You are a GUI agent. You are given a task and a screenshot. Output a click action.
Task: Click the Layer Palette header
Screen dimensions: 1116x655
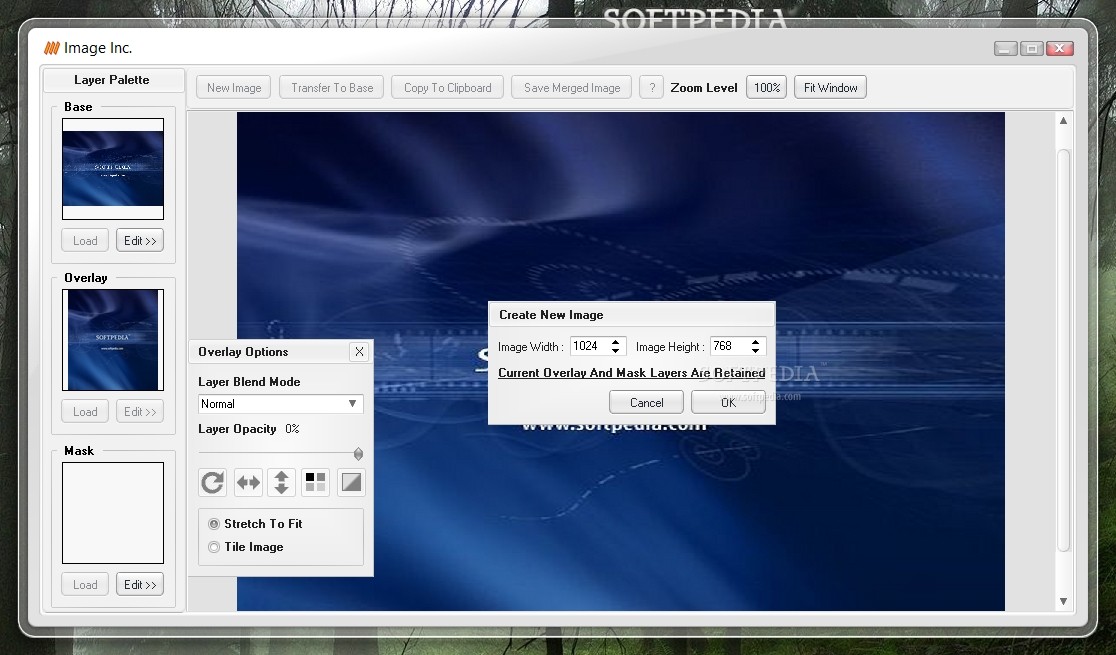tap(112, 80)
